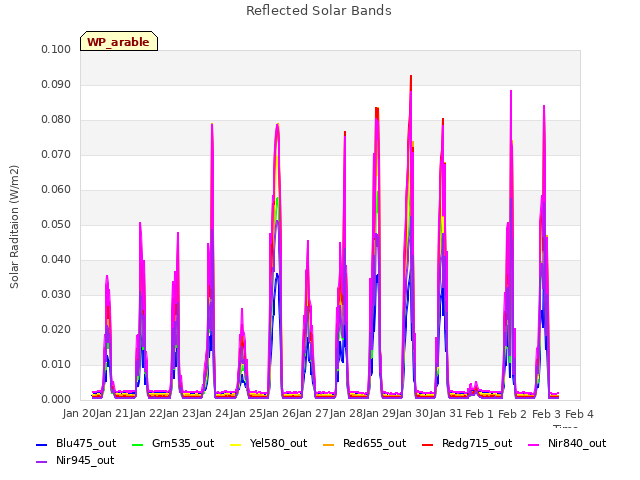Screen dimensions: 640x480
Task: Select the Nir945_out legend entry
Action: point(75,460)
